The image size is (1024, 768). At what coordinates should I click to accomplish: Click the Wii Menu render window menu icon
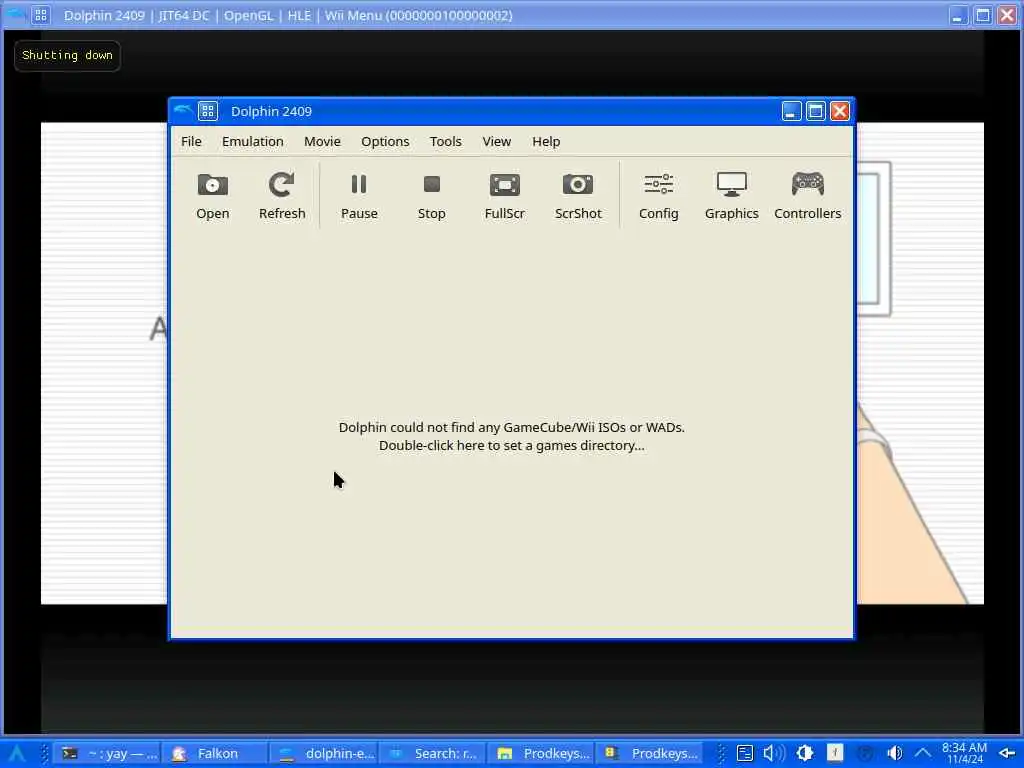tap(40, 15)
